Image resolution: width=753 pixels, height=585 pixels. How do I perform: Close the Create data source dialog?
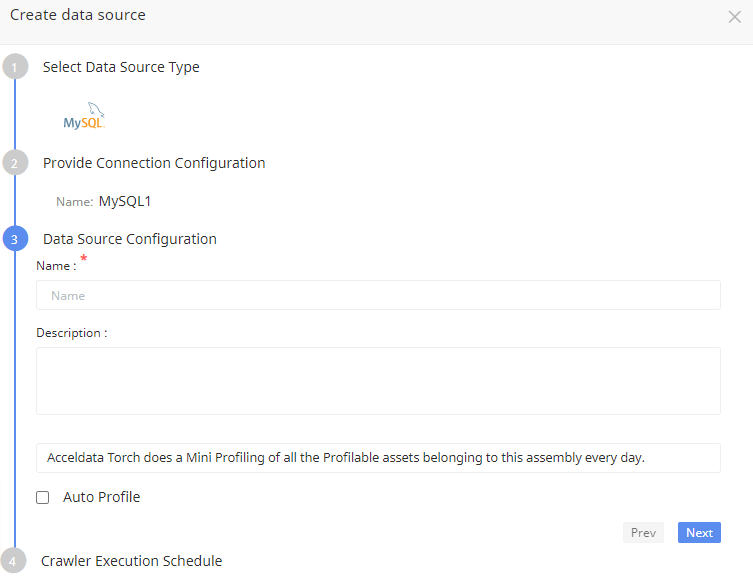pyautogui.click(x=734, y=17)
